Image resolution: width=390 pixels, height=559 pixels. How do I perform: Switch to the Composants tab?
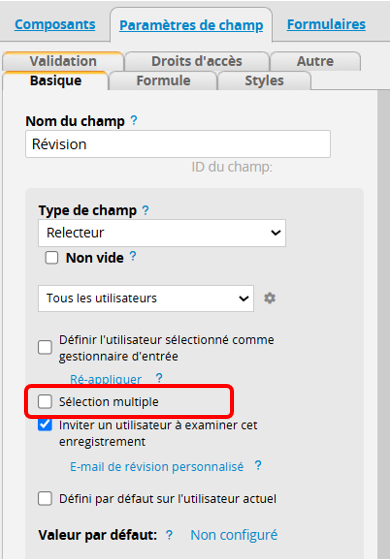(x=55, y=24)
